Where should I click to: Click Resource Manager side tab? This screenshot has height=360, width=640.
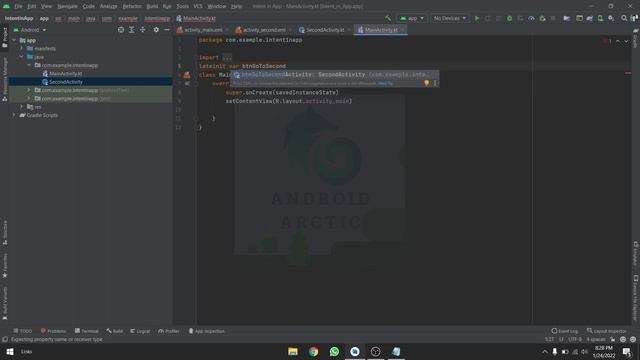point(4,79)
